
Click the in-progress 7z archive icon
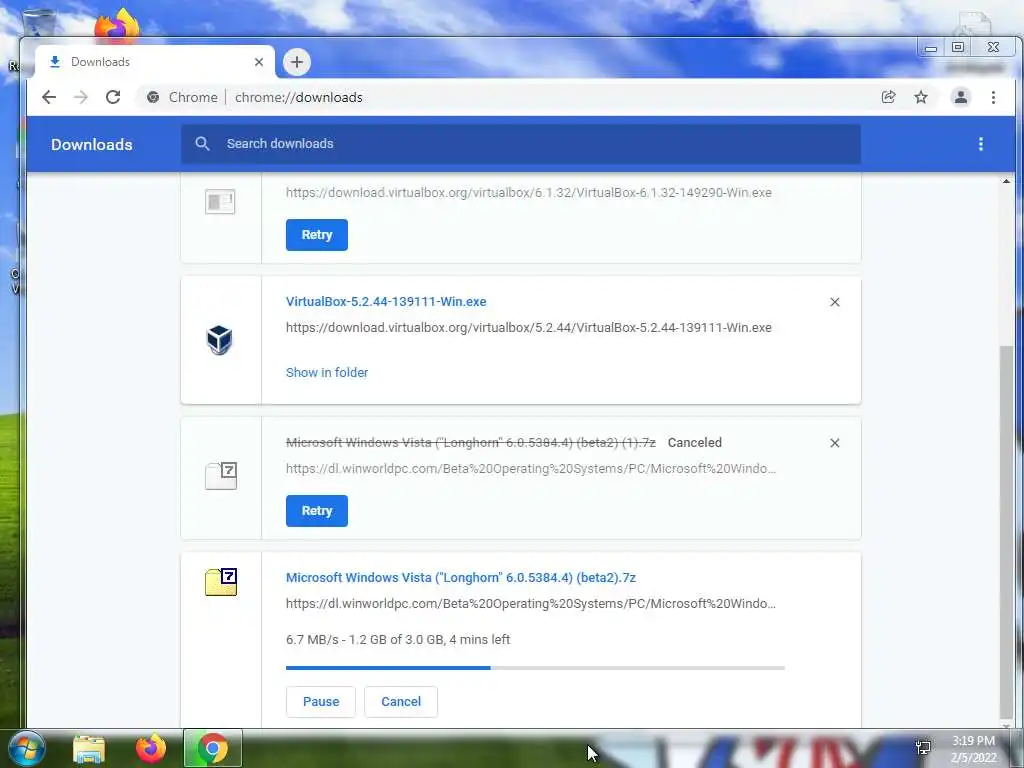(x=221, y=582)
